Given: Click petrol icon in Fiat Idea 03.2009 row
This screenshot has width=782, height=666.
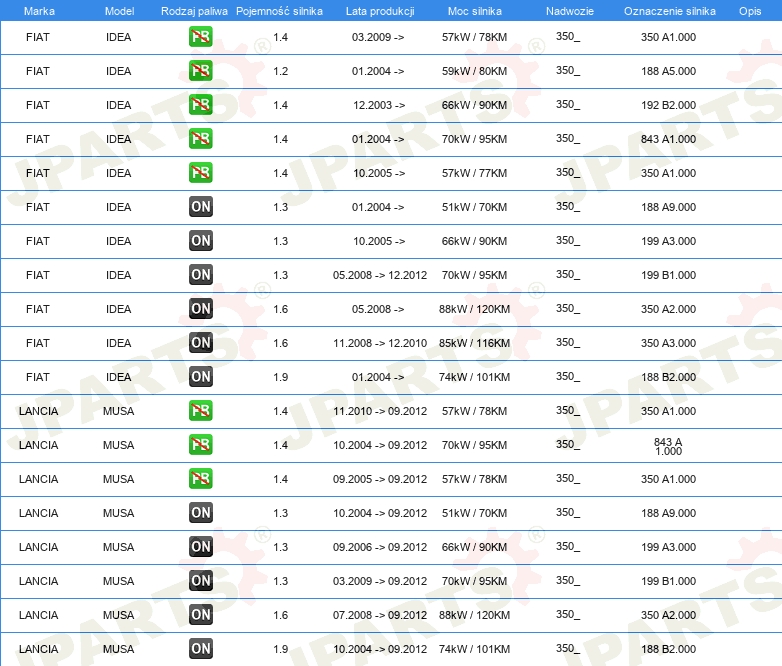Looking at the screenshot, I should click(200, 37).
